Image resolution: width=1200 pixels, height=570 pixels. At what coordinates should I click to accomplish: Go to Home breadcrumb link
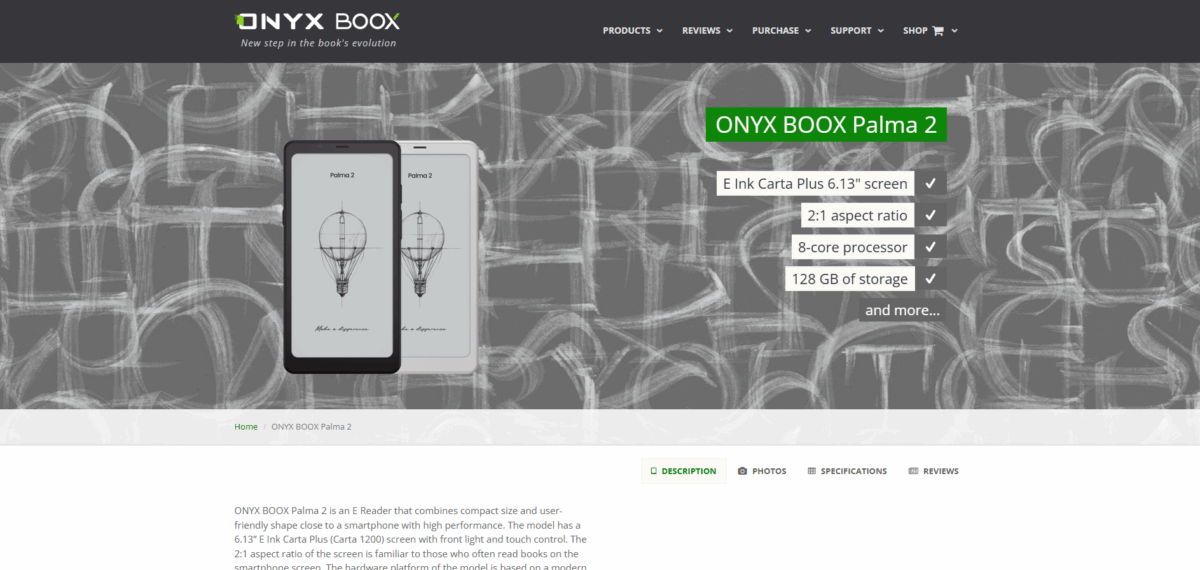click(246, 427)
